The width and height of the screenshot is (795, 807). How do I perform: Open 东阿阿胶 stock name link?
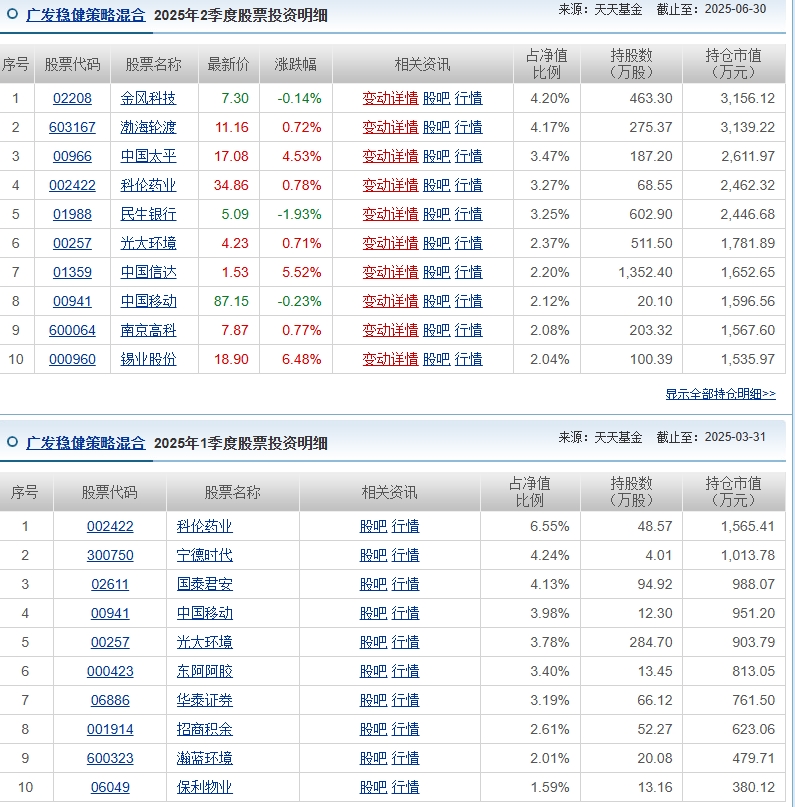pos(205,671)
